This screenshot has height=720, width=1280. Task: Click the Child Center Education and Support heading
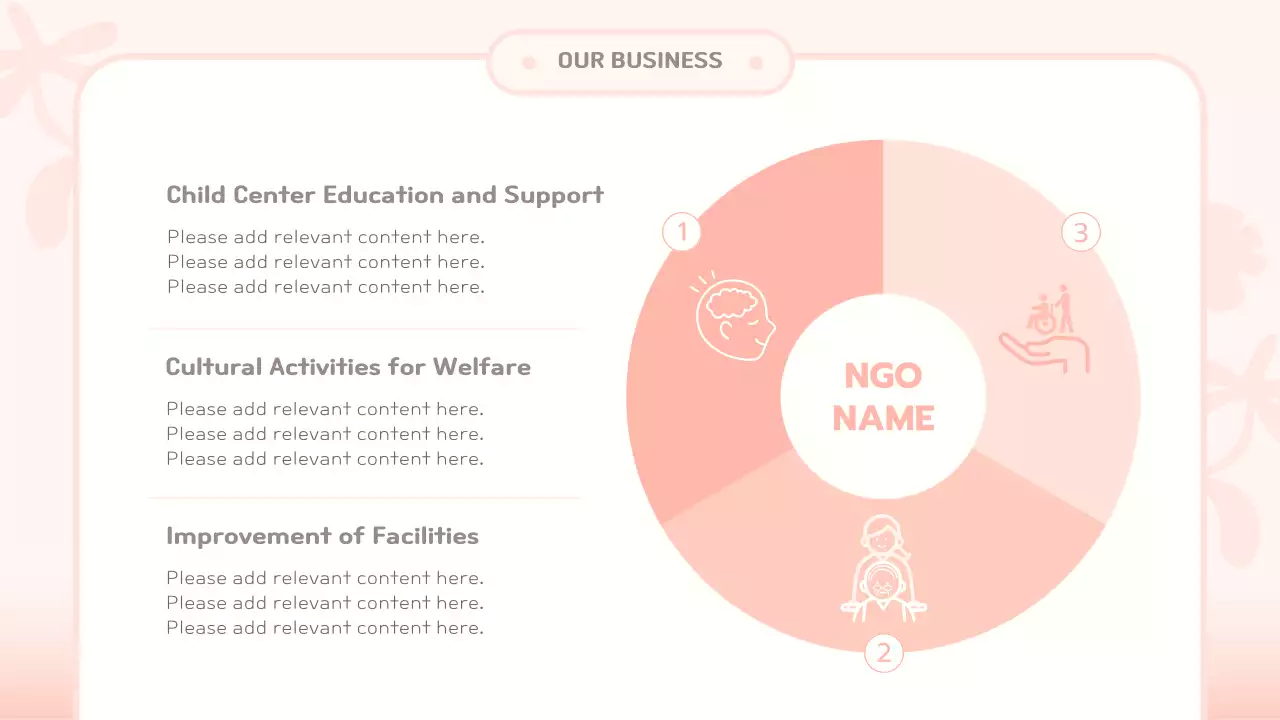click(385, 195)
